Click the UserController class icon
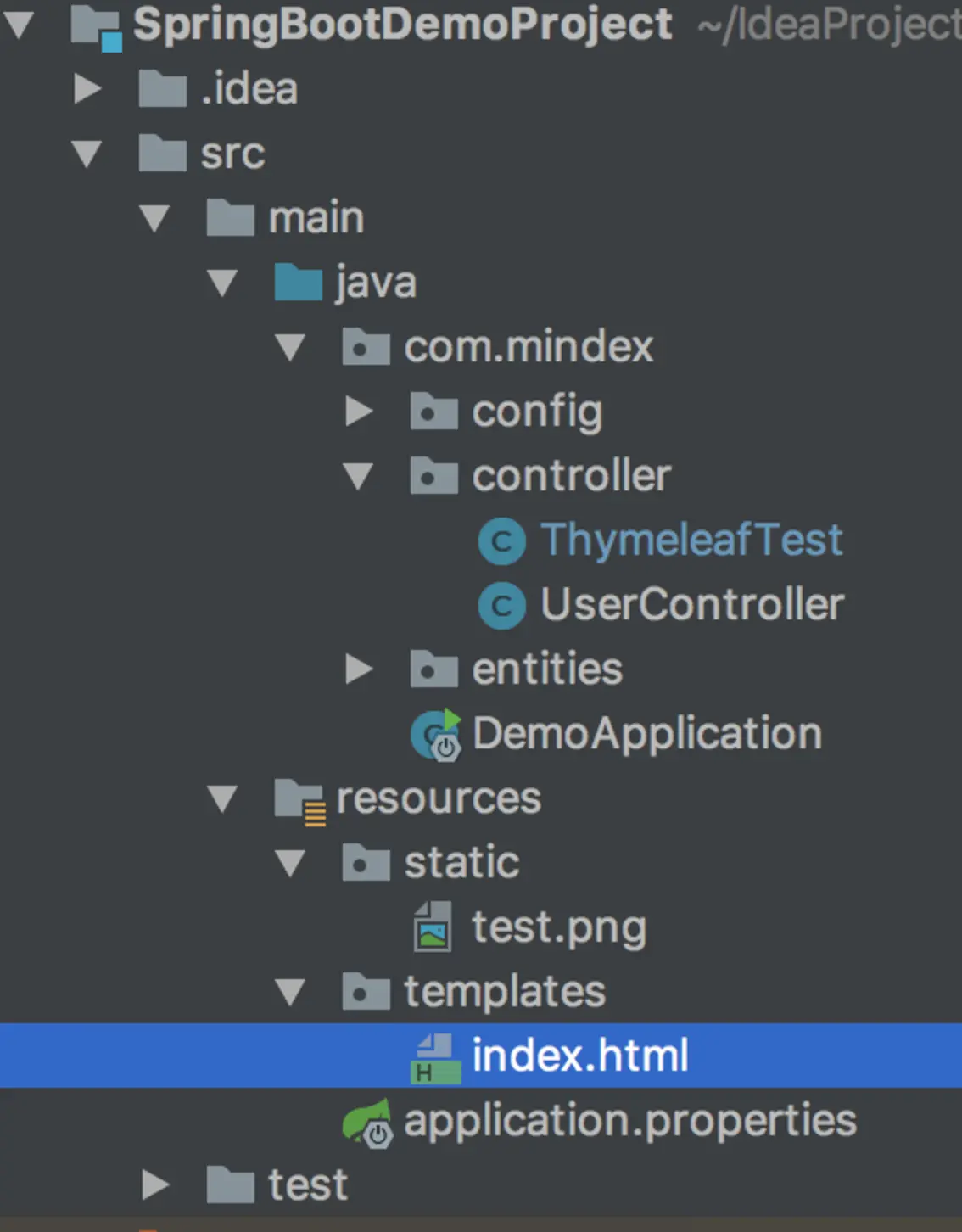This screenshot has height=1232, width=962. click(502, 606)
